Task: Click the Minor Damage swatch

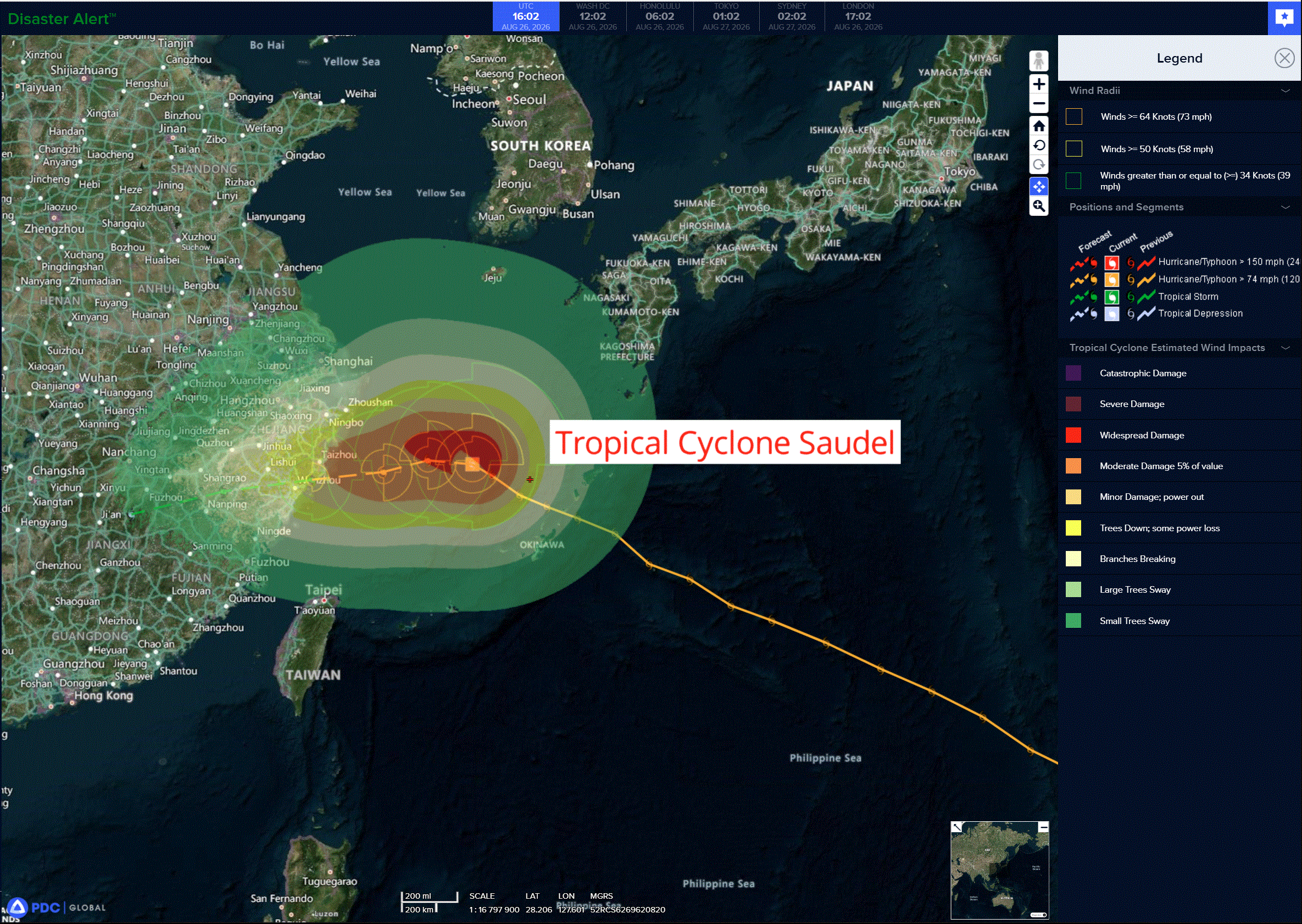Action: pos(1073,497)
